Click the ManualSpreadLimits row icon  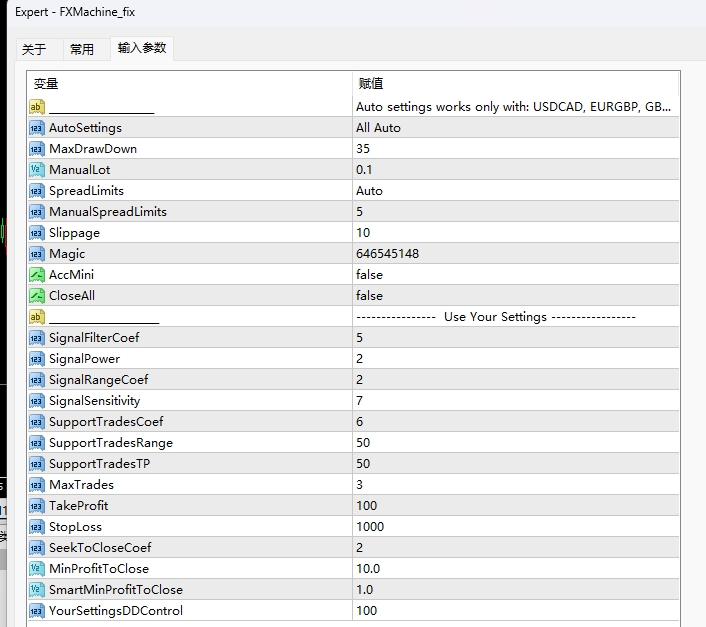pos(37,212)
